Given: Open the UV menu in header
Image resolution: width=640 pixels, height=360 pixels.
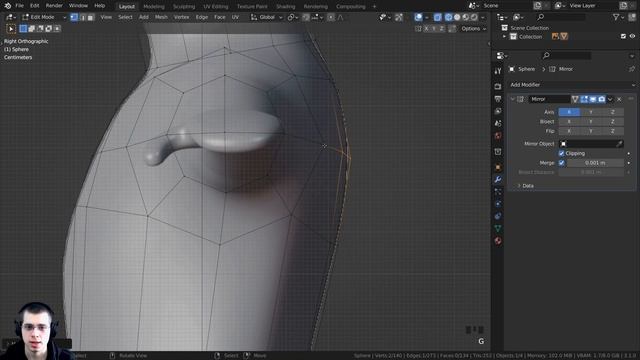Looking at the screenshot, I should pyautogui.click(x=235, y=17).
